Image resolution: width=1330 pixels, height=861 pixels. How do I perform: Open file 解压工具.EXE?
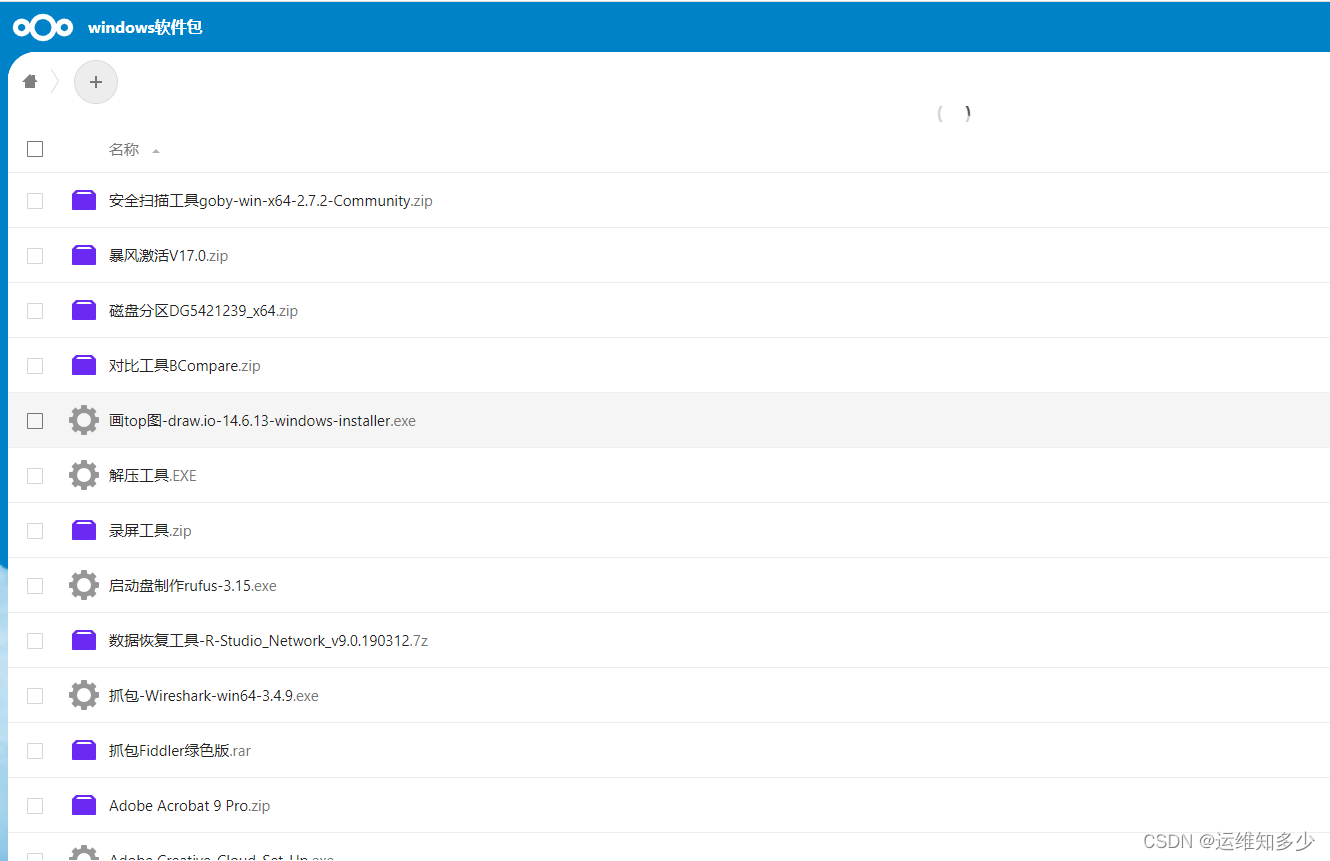pyautogui.click(x=153, y=475)
